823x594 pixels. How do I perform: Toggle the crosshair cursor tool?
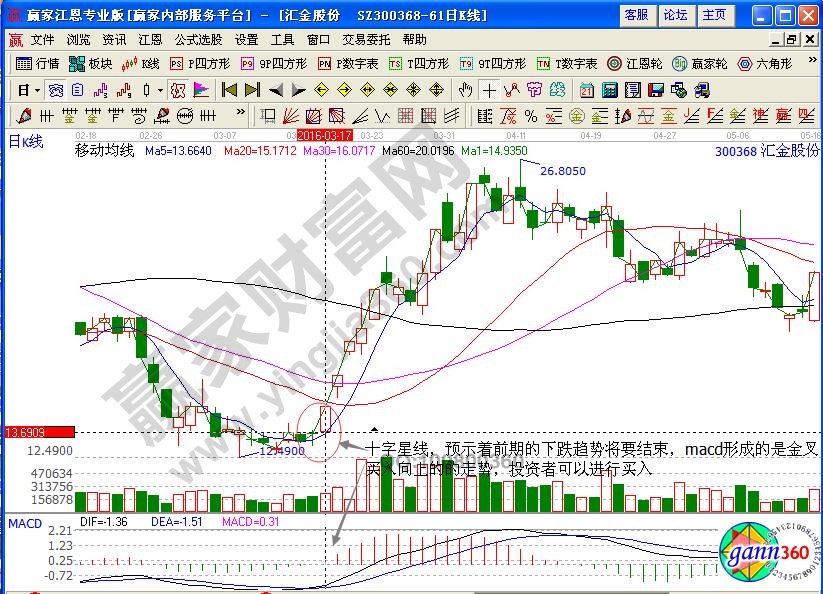click(x=488, y=89)
